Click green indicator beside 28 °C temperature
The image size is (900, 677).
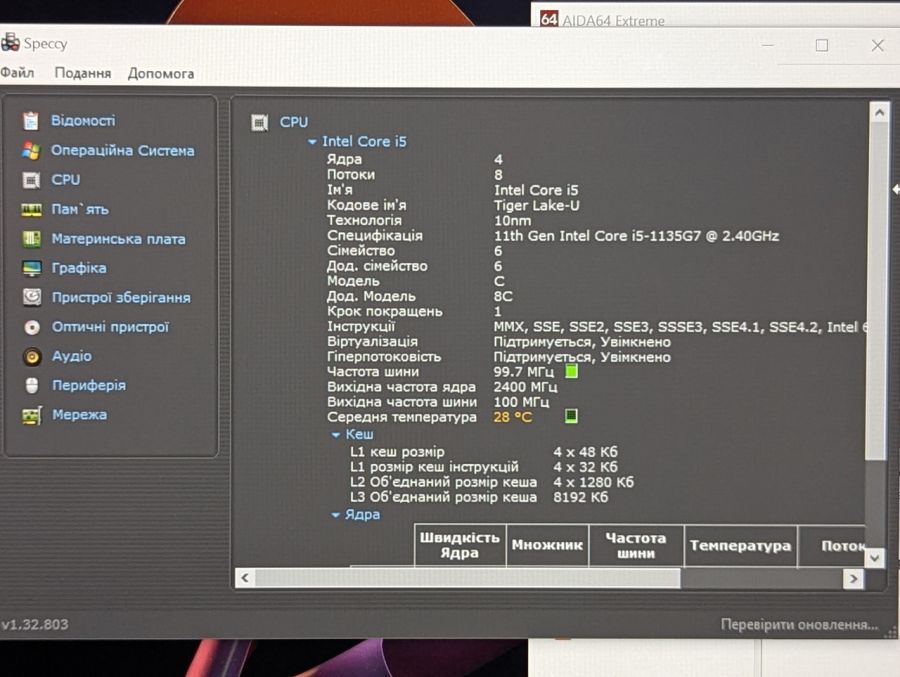pyautogui.click(x=571, y=416)
